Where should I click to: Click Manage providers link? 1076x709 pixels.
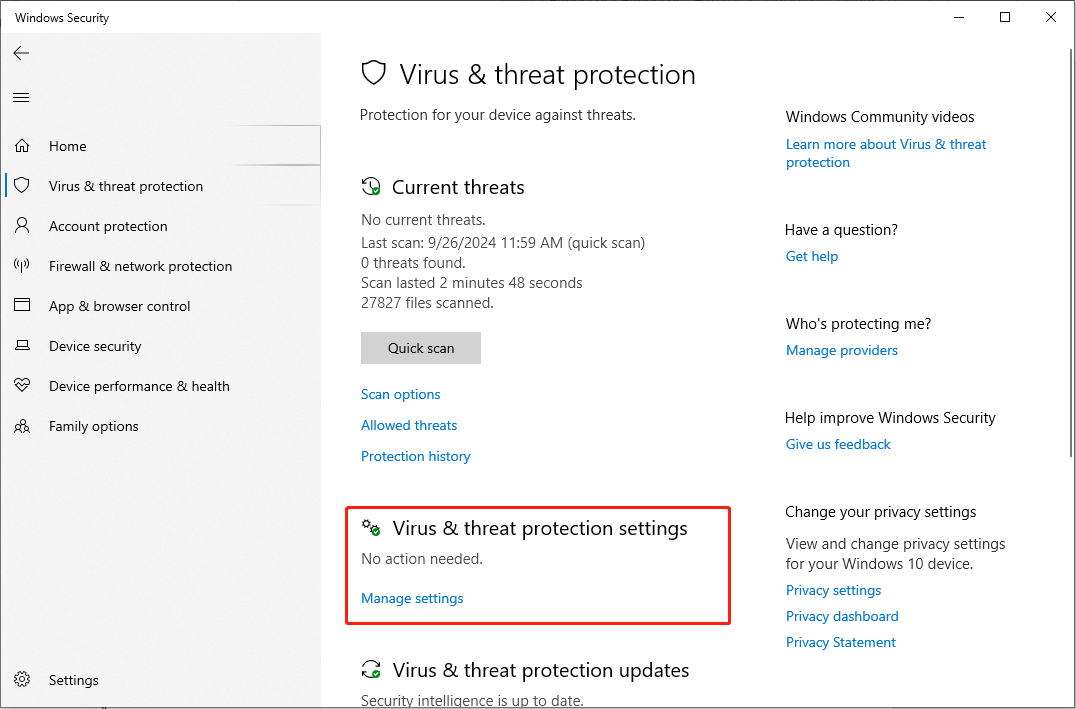(842, 350)
